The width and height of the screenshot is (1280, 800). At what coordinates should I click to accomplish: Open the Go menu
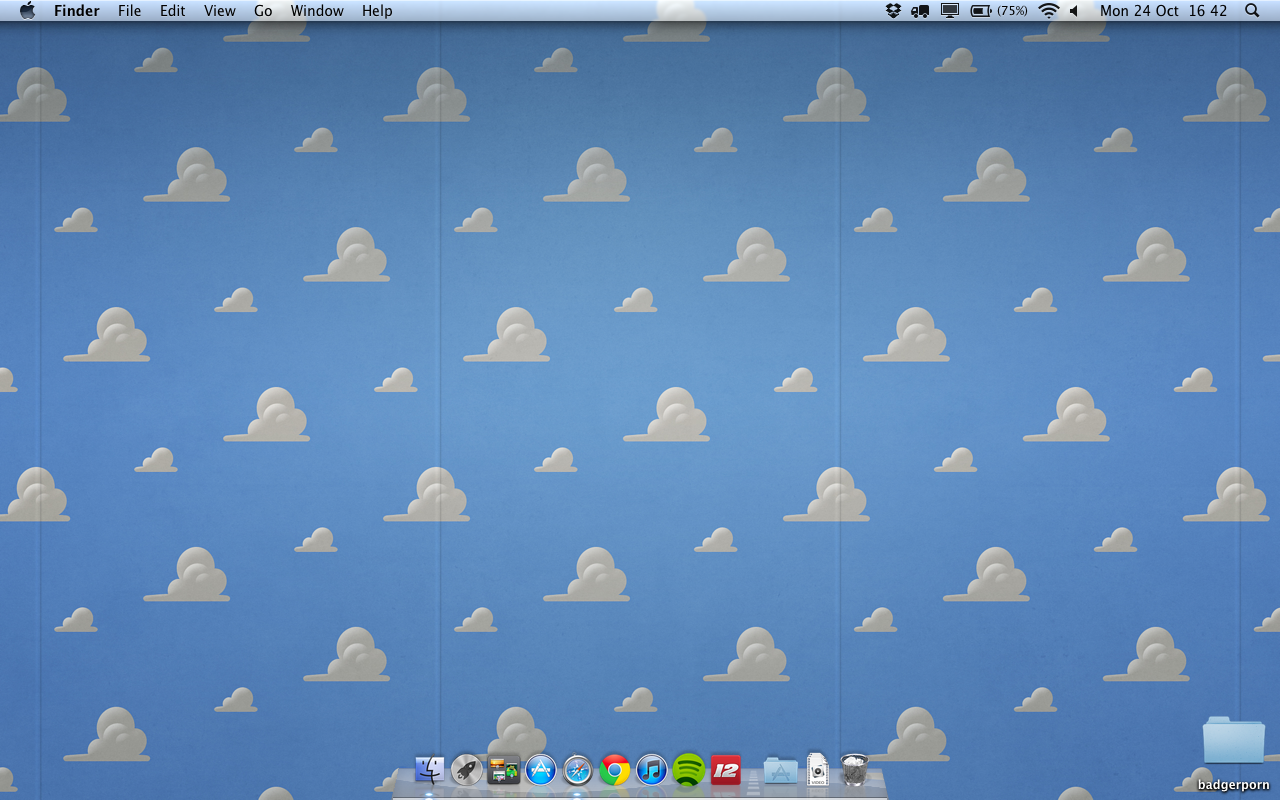(263, 11)
